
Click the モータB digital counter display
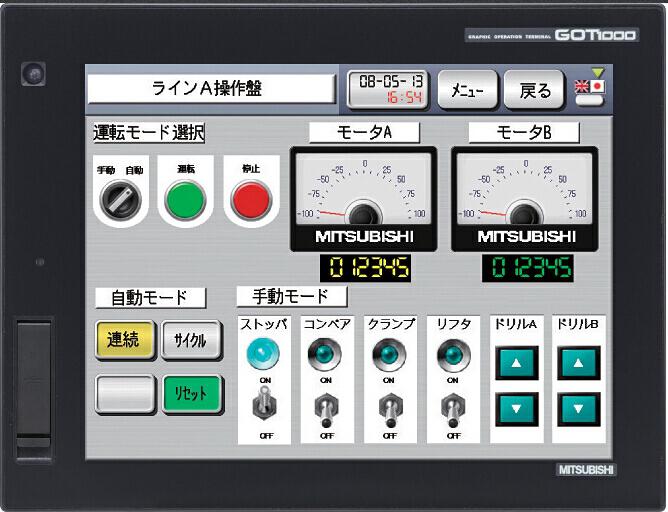(x=527, y=268)
